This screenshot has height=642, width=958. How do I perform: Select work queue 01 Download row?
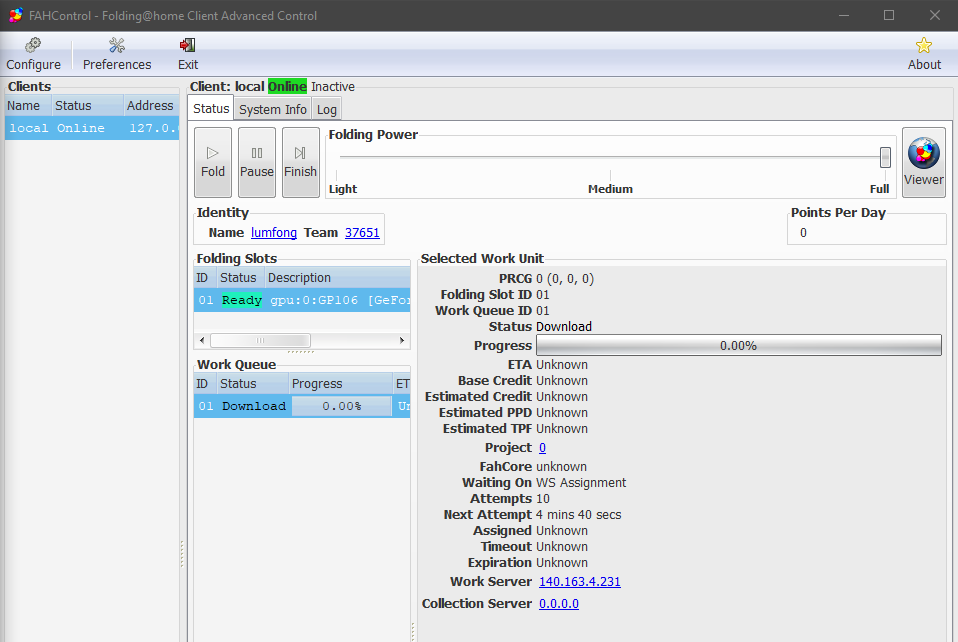click(302, 406)
